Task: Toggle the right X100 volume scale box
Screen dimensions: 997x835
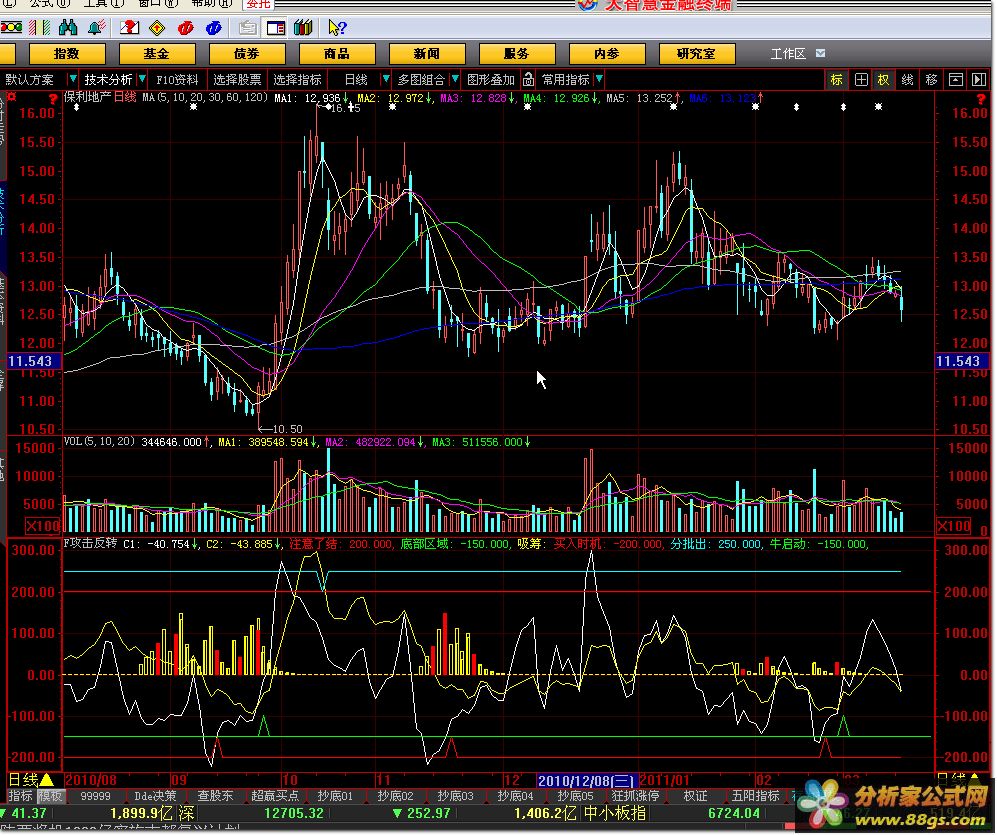Action: pyautogui.click(x=953, y=526)
